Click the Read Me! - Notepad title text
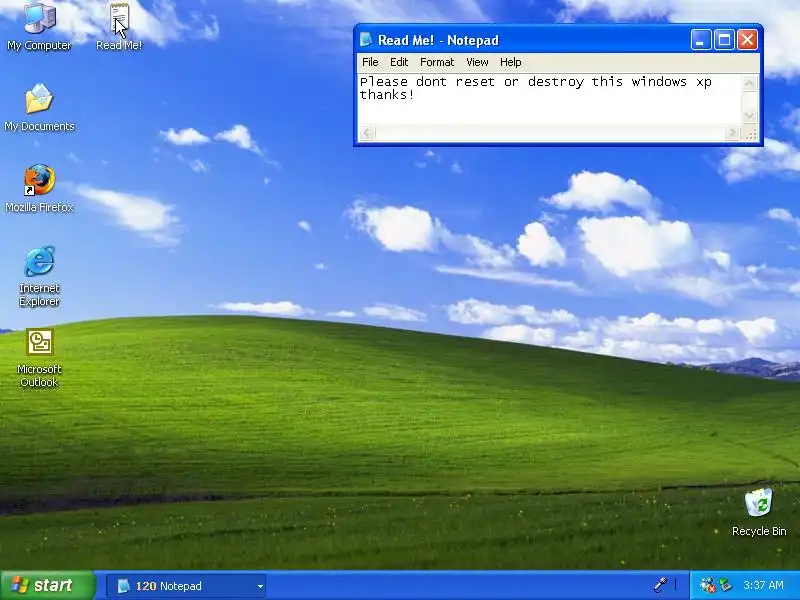The height and width of the screenshot is (600, 800). (x=438, y=40)
